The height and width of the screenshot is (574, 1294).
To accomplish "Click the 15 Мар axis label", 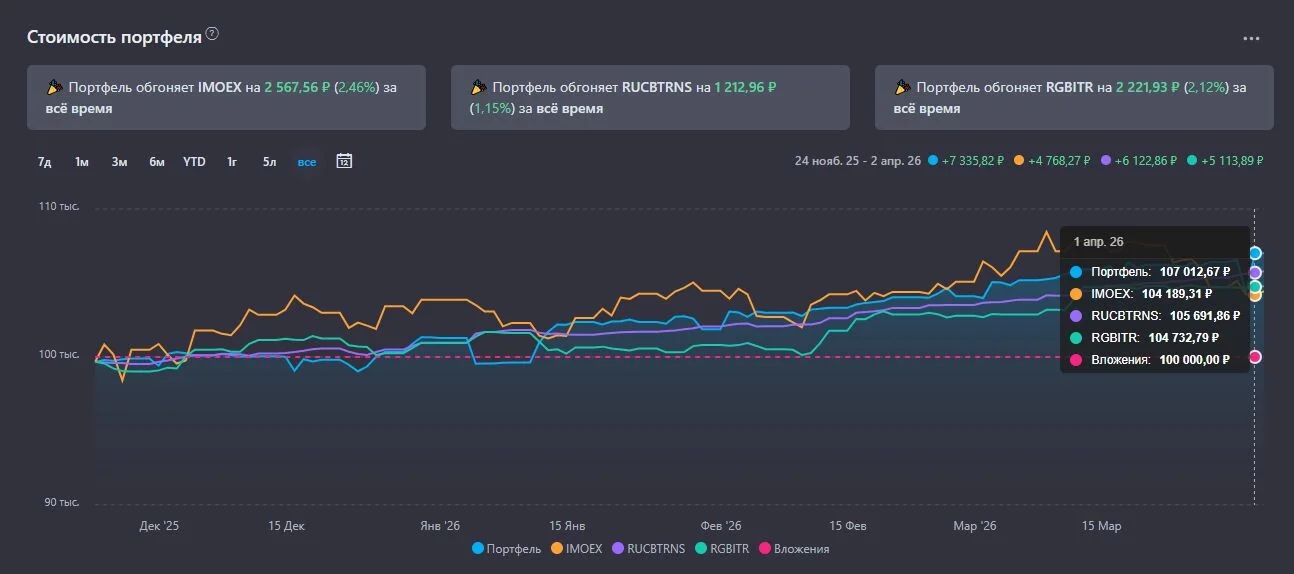I will click(x=1103, y=525).
